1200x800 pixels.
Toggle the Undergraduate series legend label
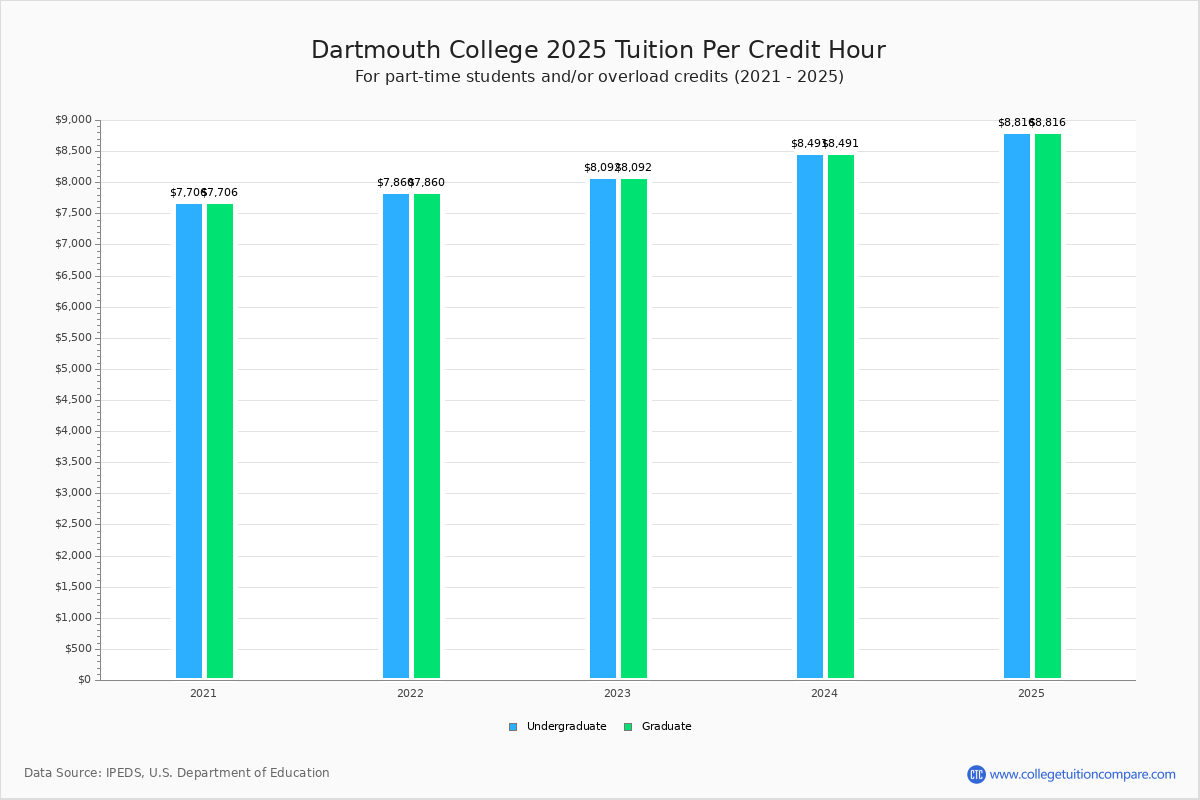pyautogui.click(x=566, y=727)
